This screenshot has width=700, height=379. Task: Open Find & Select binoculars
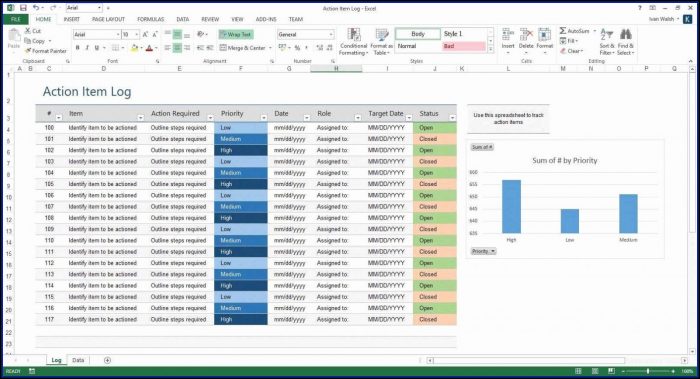[x=625, y=42]
